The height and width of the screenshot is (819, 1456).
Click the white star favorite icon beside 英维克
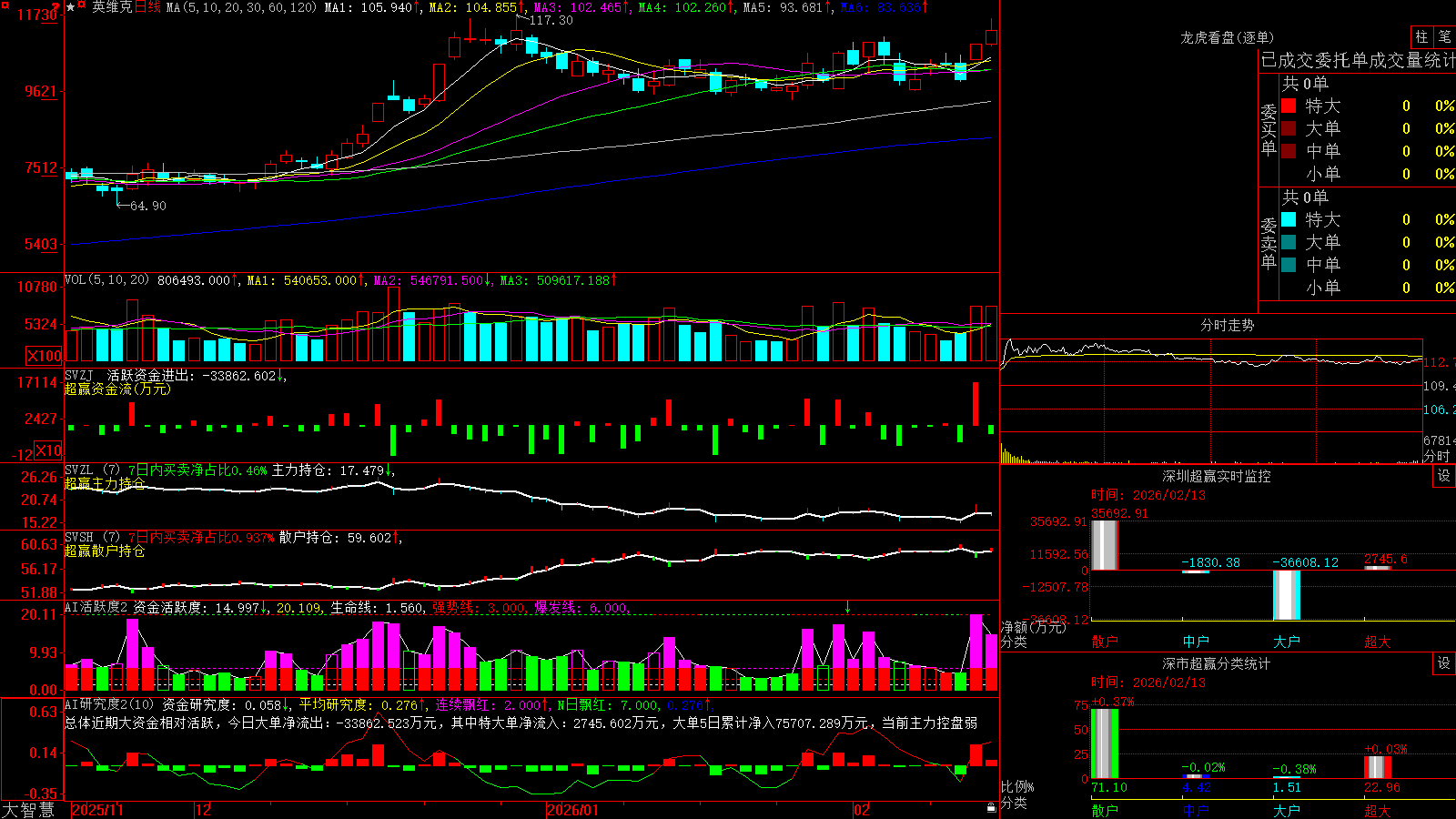(x=71, y=7)
